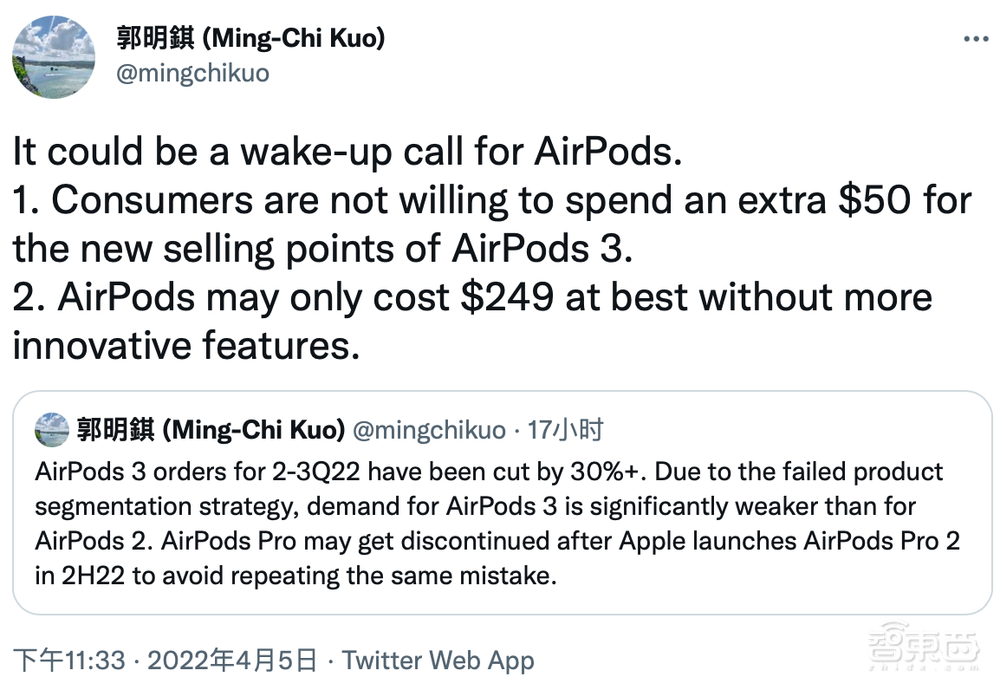1000x690 pixels.
Task: Open the Twitter Web App source link
Action: [x=438, y=661]
